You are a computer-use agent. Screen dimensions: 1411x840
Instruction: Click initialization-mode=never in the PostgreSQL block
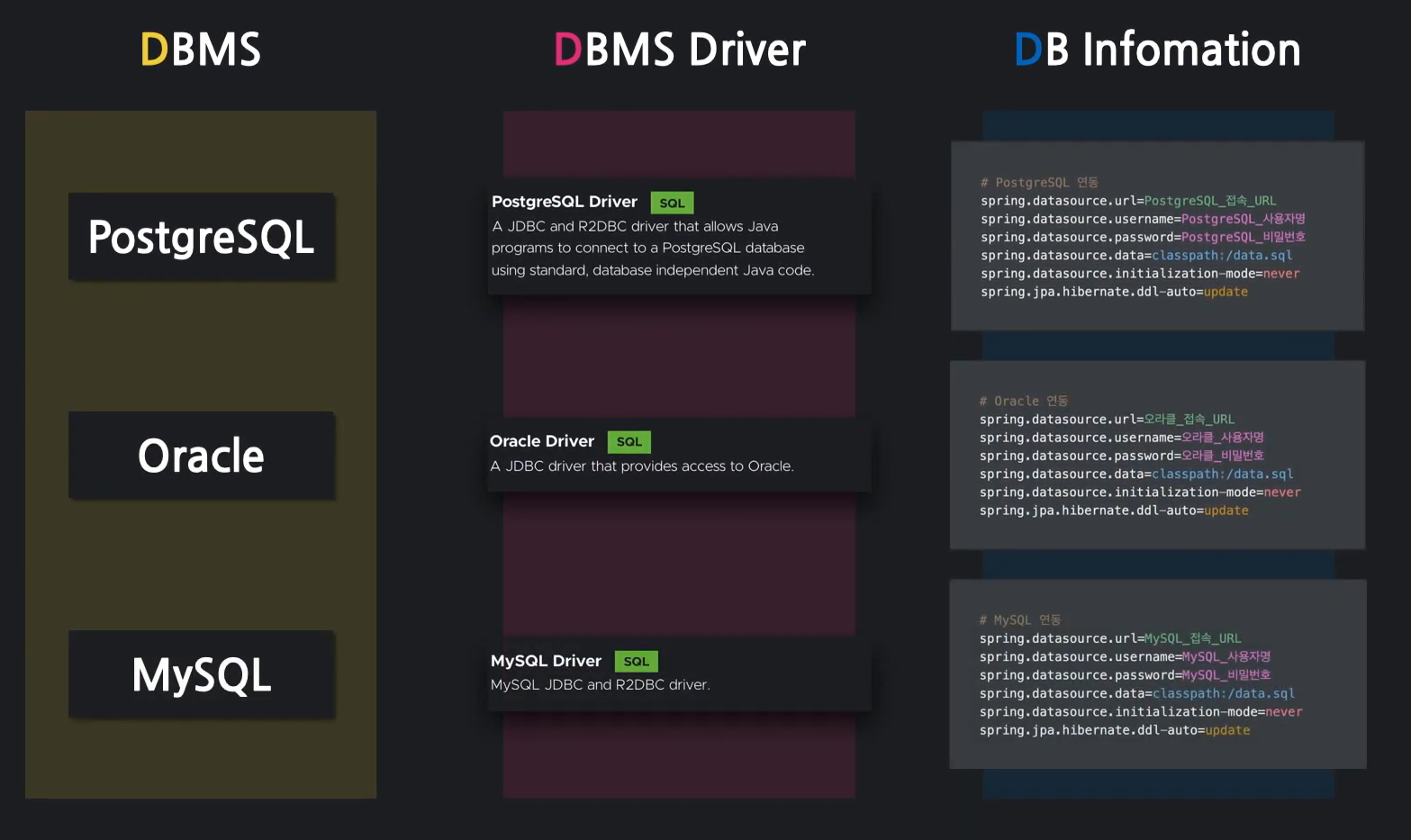(x=1140, y=274)
